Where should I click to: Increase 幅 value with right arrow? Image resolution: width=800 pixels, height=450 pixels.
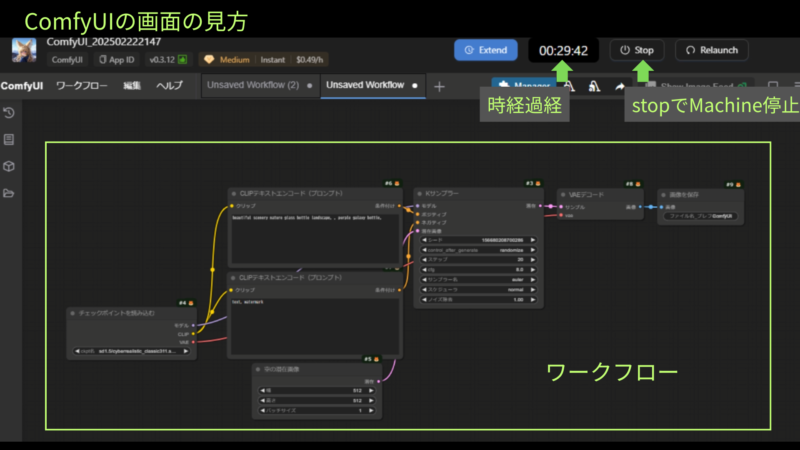[371, 391]
